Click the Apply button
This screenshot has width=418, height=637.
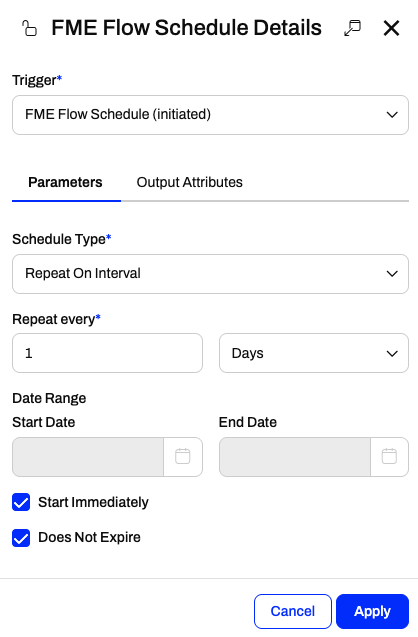[x=372, y=611]
